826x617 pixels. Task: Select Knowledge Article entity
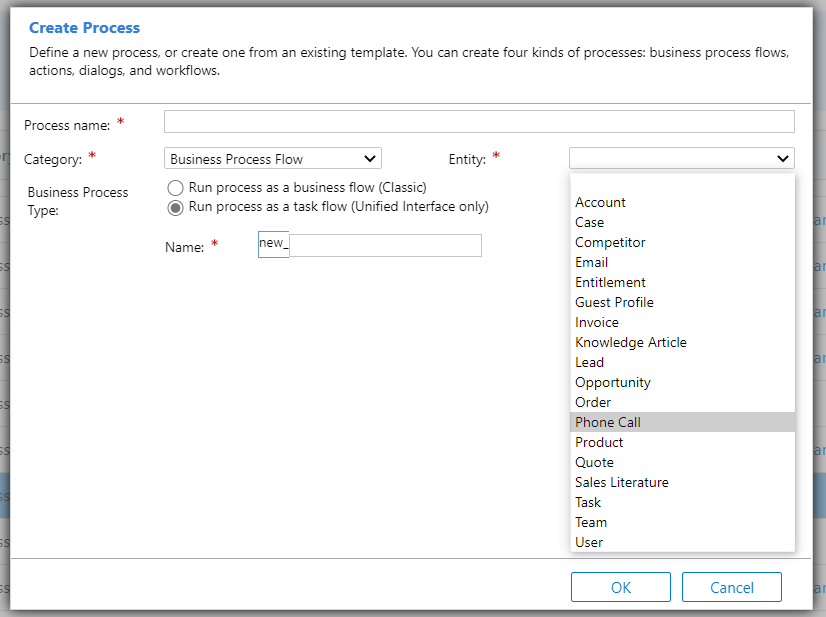coord(630,342)
